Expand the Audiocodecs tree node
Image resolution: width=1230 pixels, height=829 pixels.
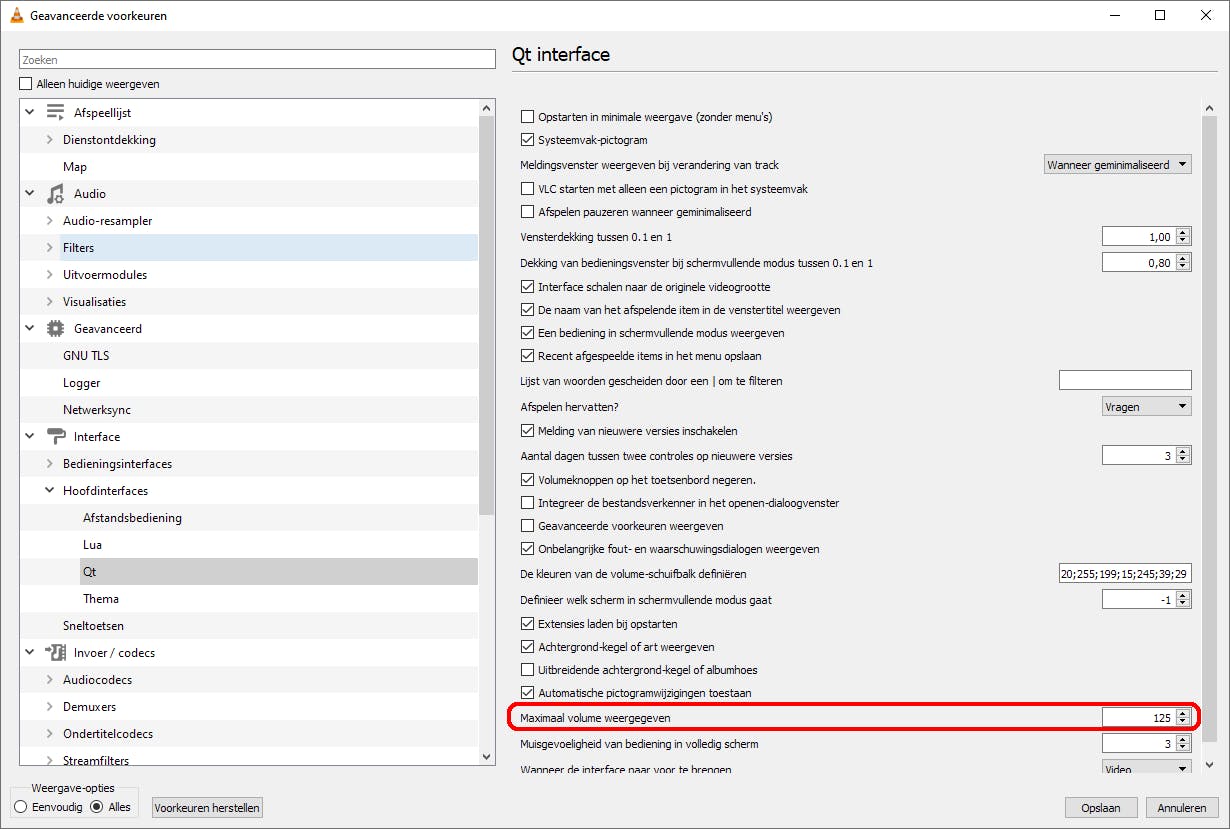click(x=50, y=680)
